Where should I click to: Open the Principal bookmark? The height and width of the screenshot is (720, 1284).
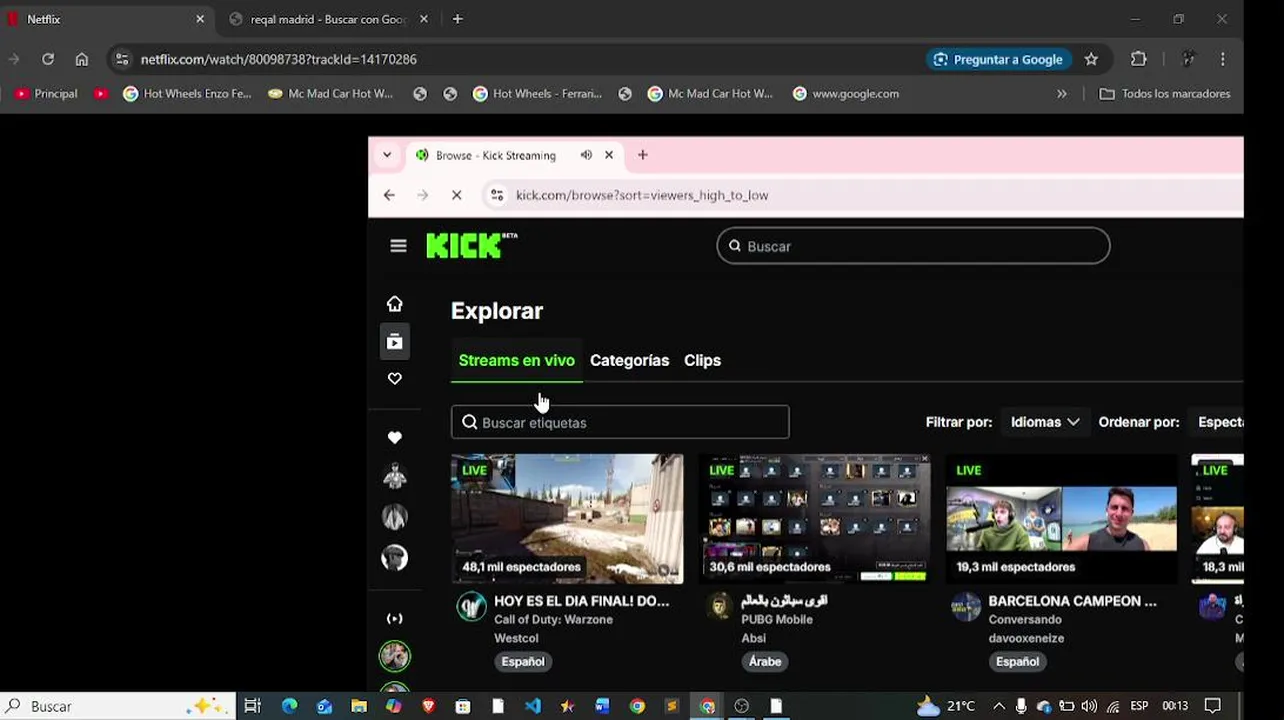[x=46, y=93]
